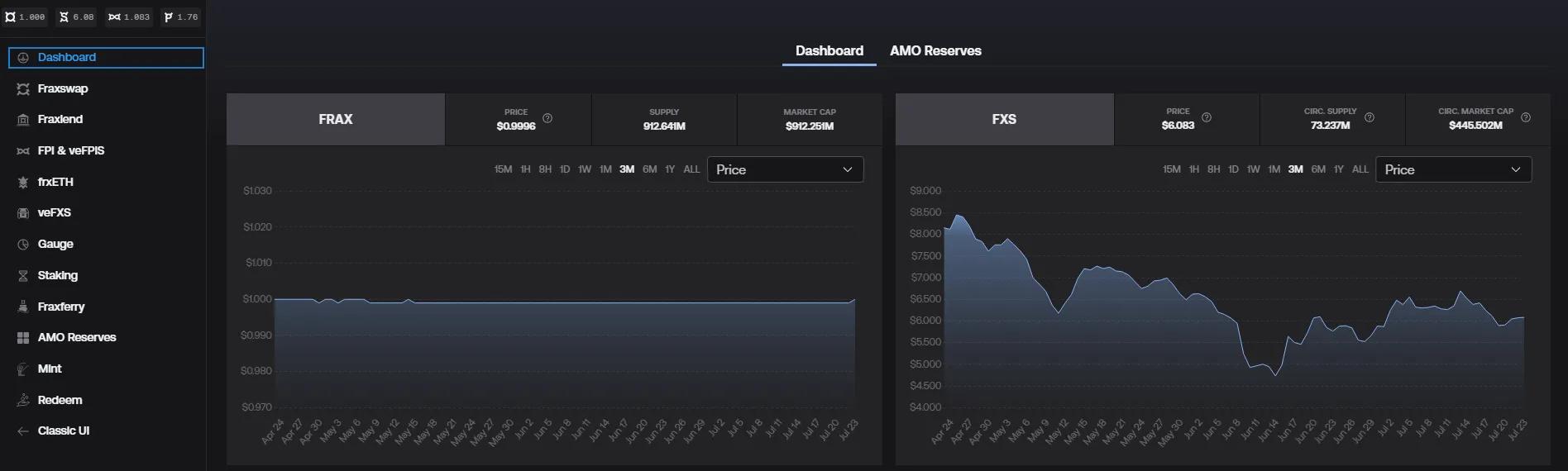Select the active 3M range on FXS chart
The width and height of the screenshot is (1568, 471).
pos(1296,169)
